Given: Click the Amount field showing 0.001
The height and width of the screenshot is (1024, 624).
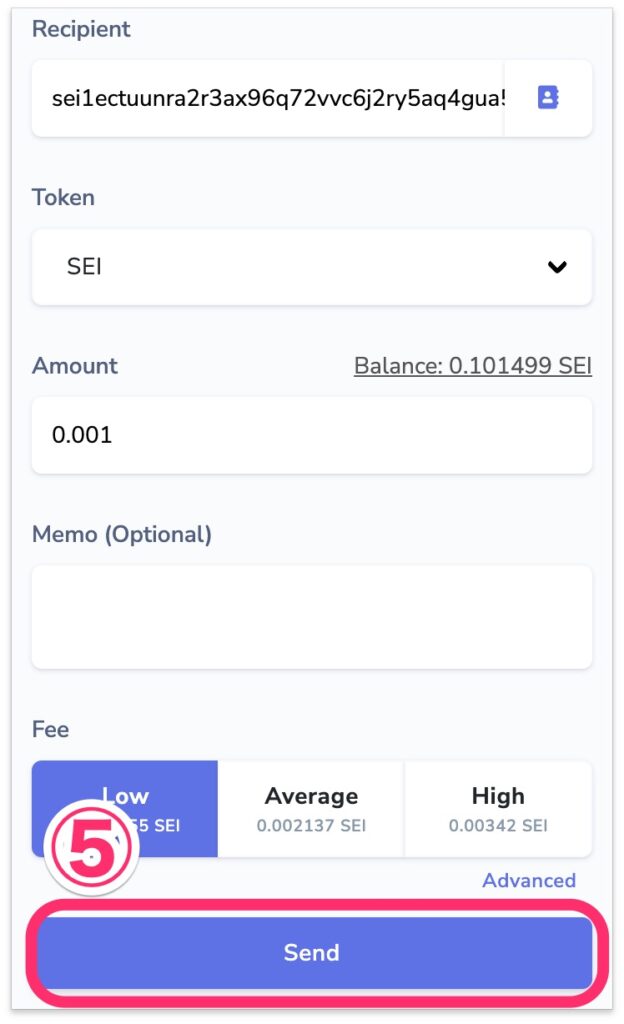Looking at the screenshot, I should pos(310,435).
